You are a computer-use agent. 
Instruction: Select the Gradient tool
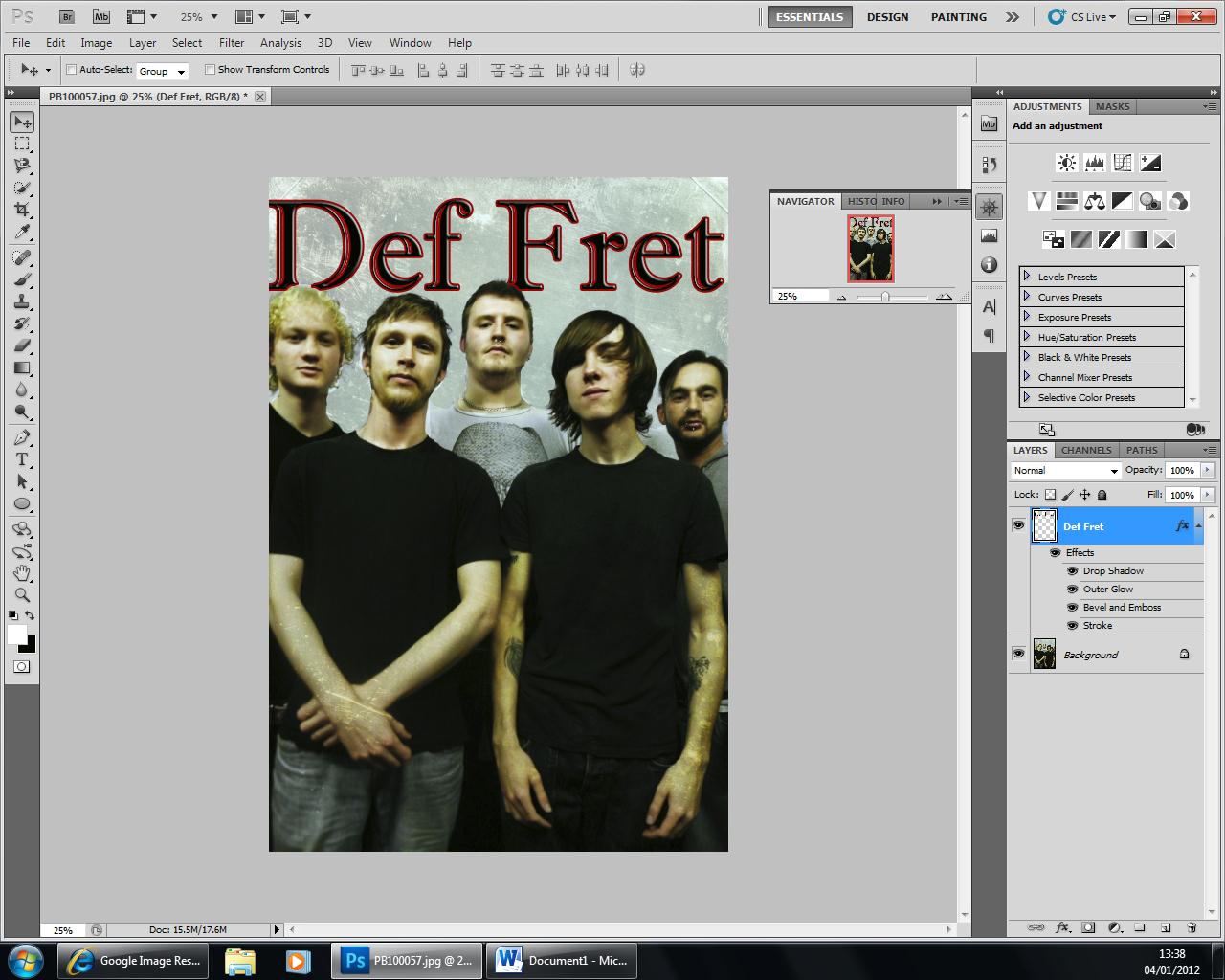pos(22,367)
